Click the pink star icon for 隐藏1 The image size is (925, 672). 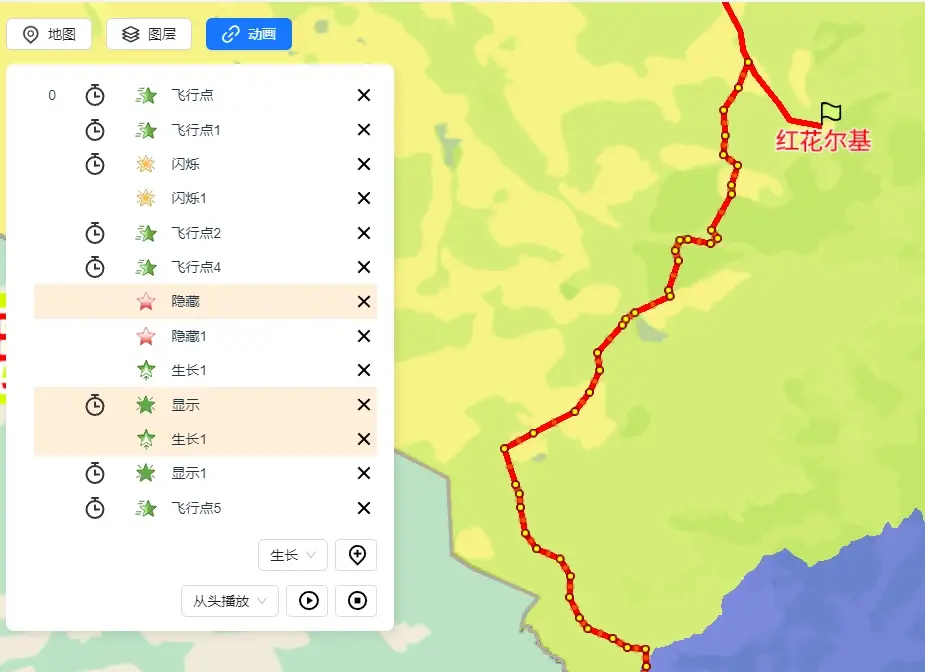[146, 336]
